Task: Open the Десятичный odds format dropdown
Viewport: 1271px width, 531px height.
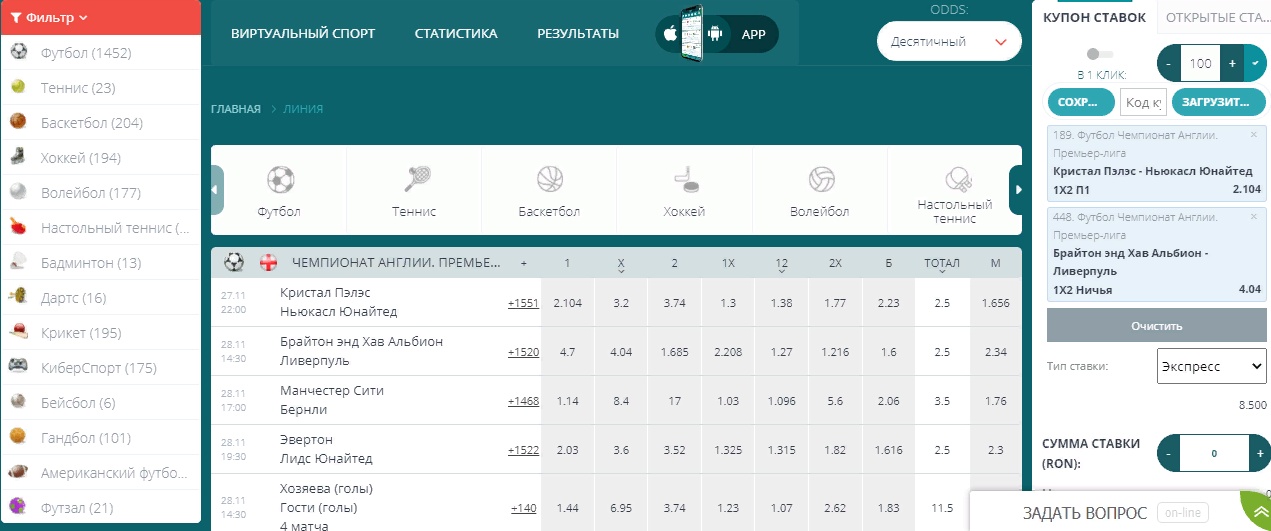Action: [x=949, y=42]
